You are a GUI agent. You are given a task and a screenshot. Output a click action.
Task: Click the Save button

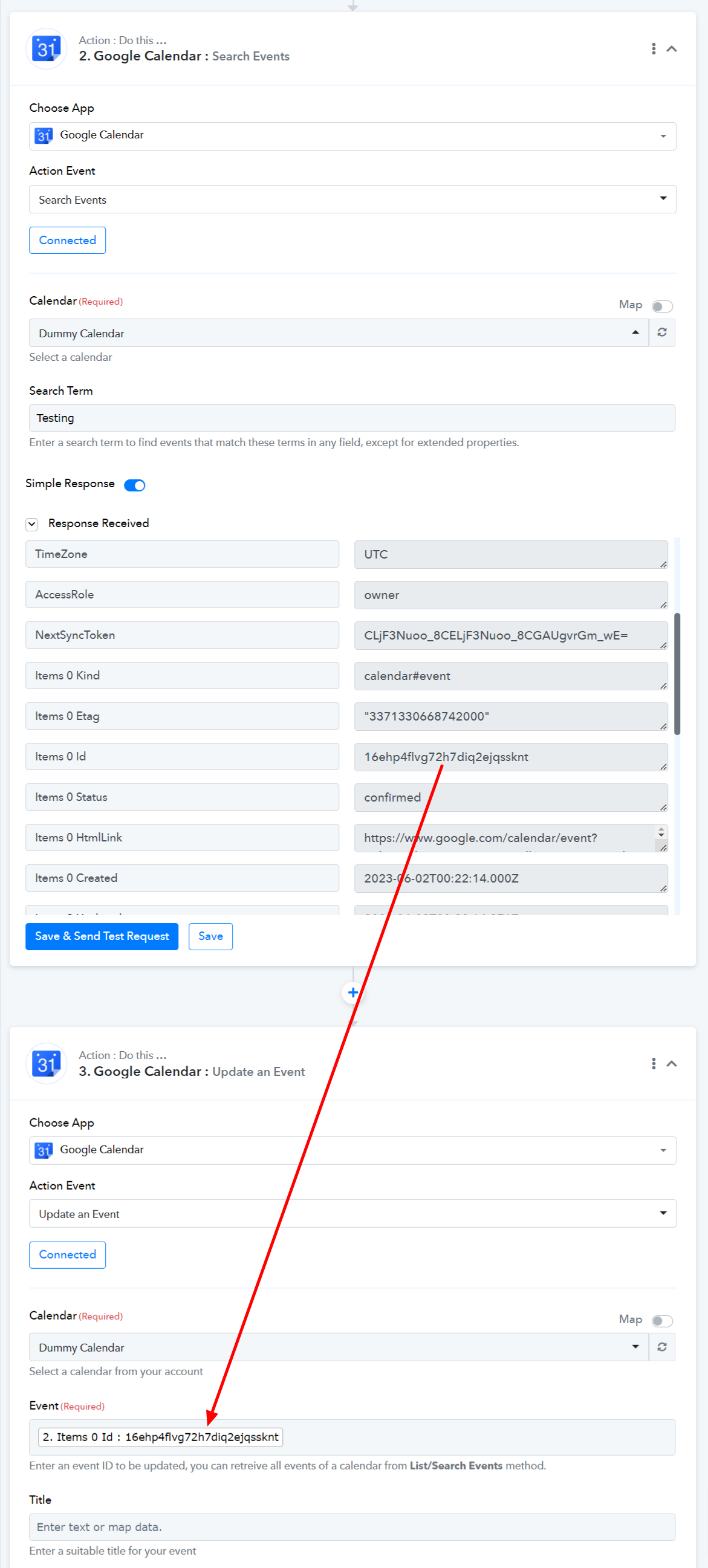coord(210,936)
